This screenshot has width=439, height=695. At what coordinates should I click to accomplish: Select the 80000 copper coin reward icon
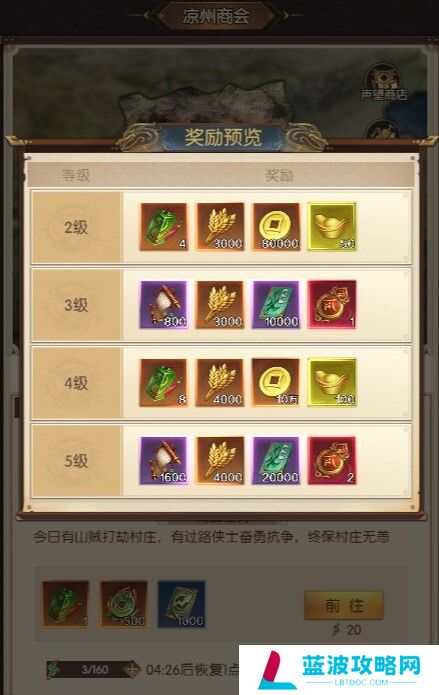(276, 227)
